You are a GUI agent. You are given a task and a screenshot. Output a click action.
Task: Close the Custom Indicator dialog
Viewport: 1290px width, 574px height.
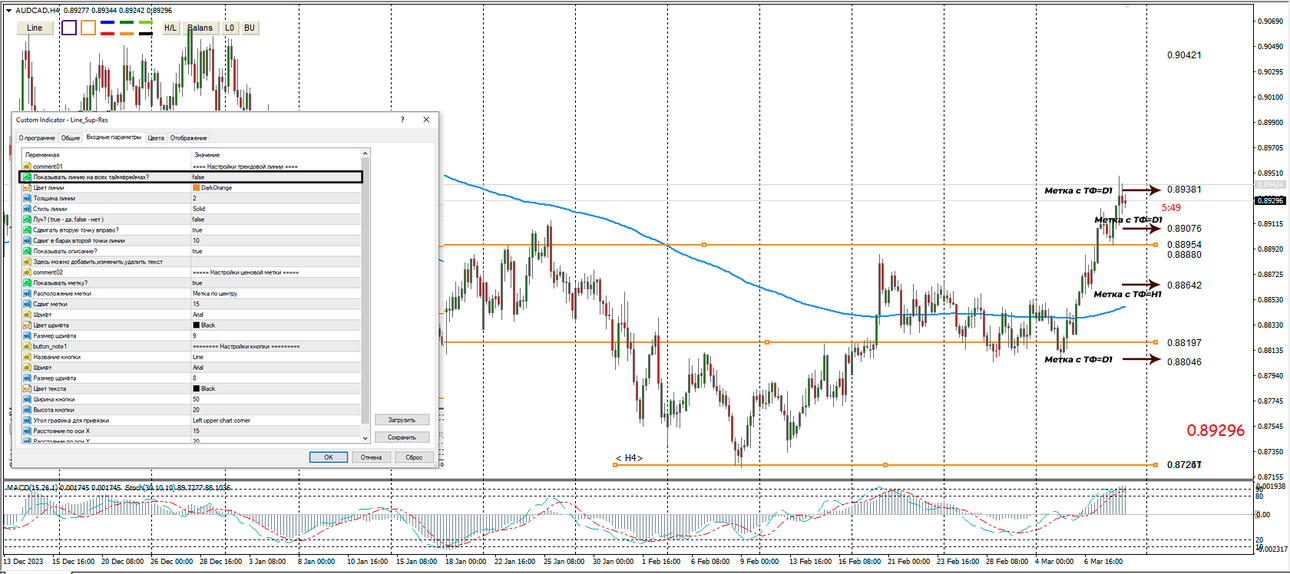tap(425, 119)
